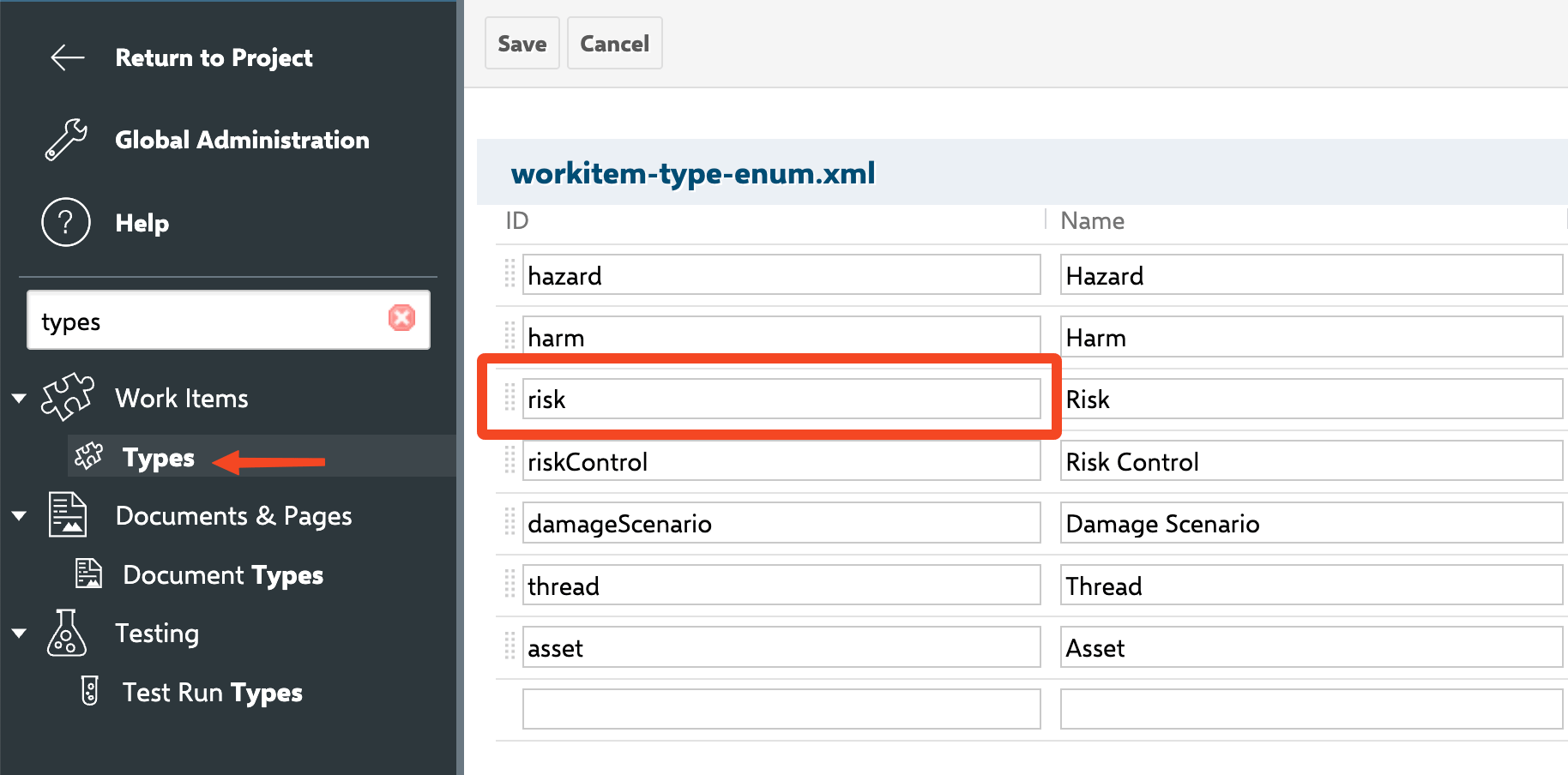Screen dimensions: 1568x775
Task: Open Global Administration
Action: point(242,140)
